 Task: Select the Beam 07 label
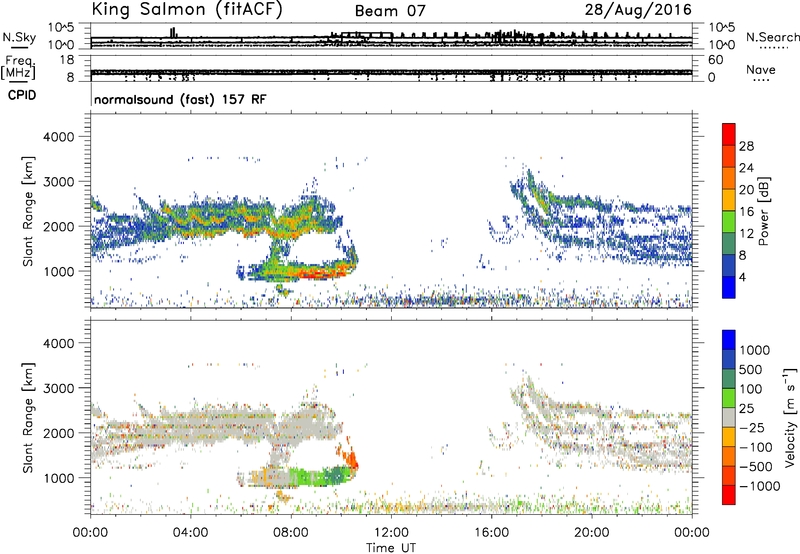[390, 11]
